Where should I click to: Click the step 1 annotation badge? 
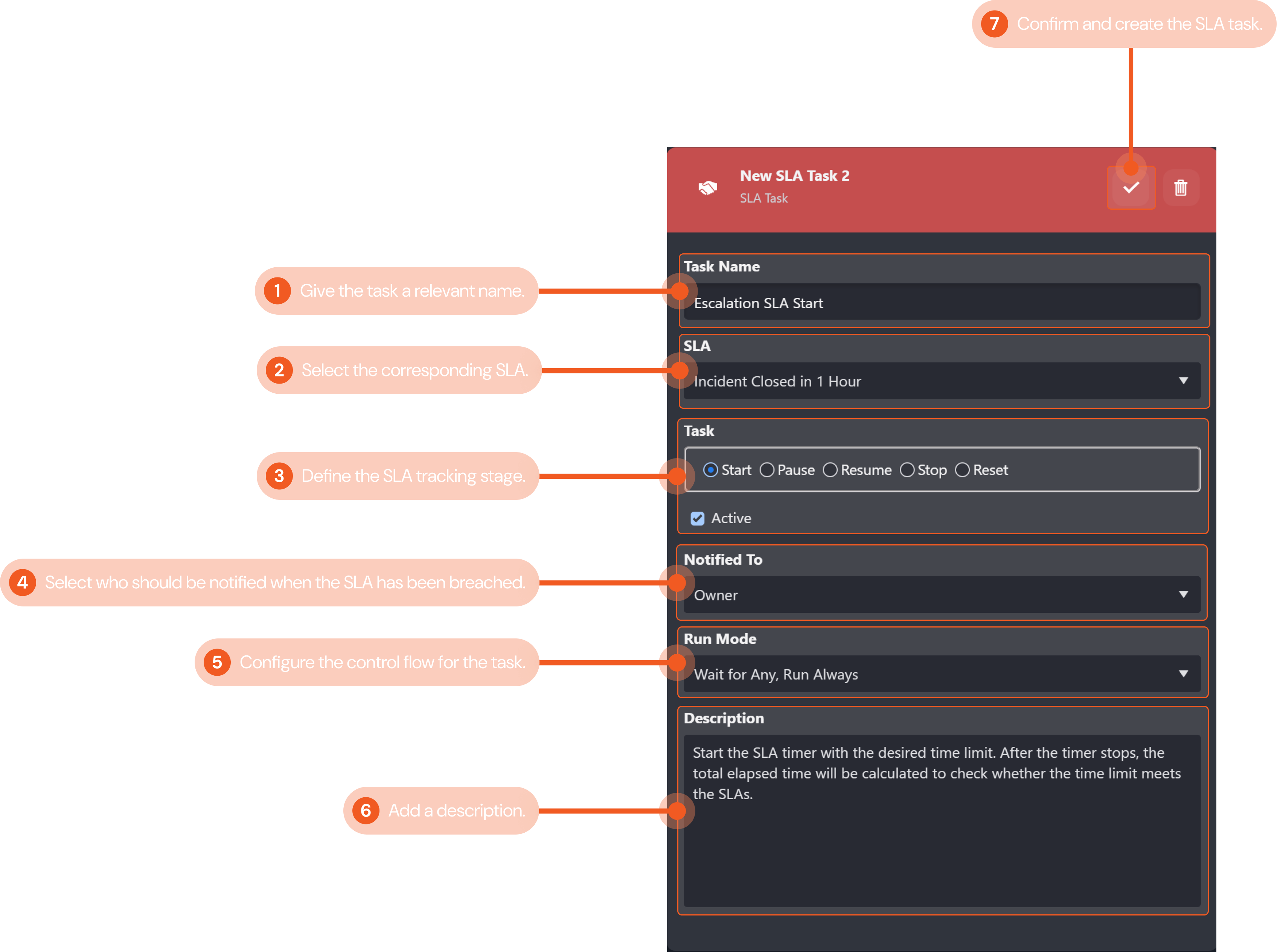[277, 291]
